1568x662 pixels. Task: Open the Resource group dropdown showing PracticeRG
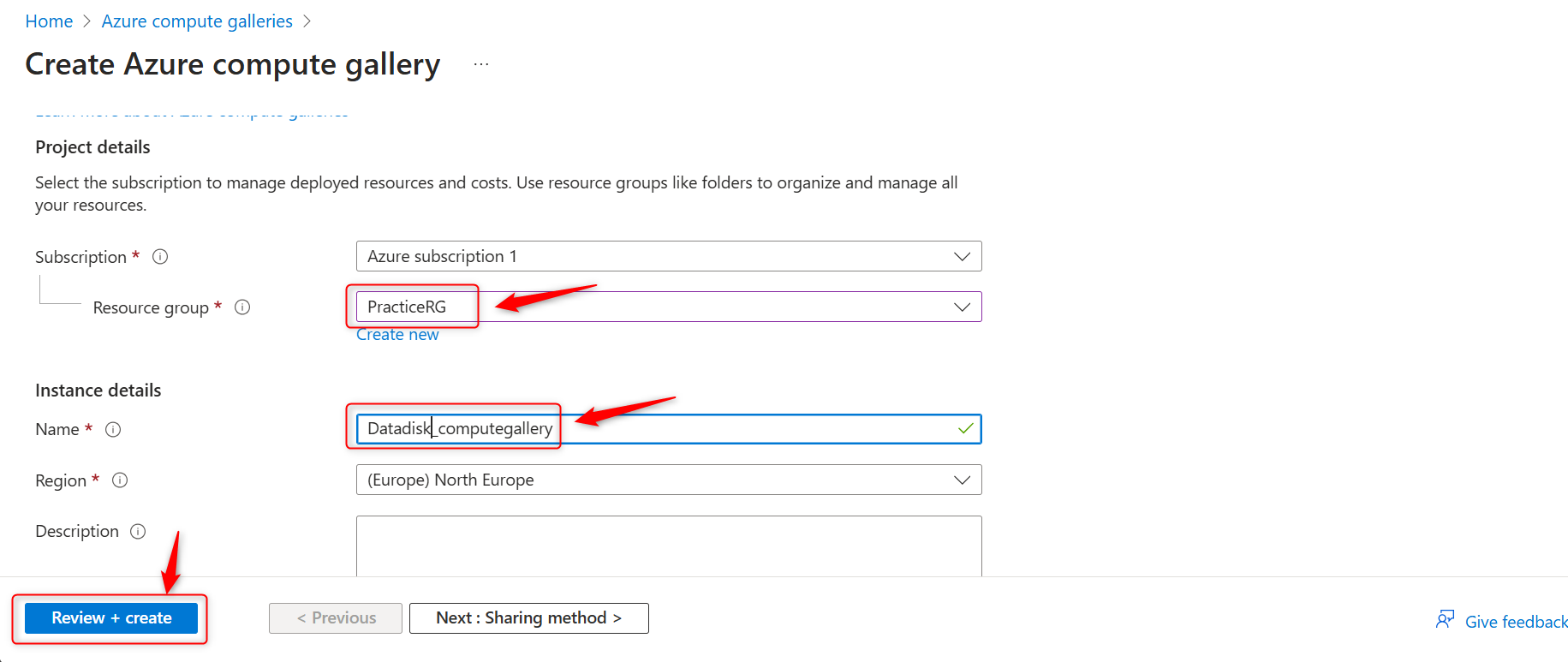[669, 307]
